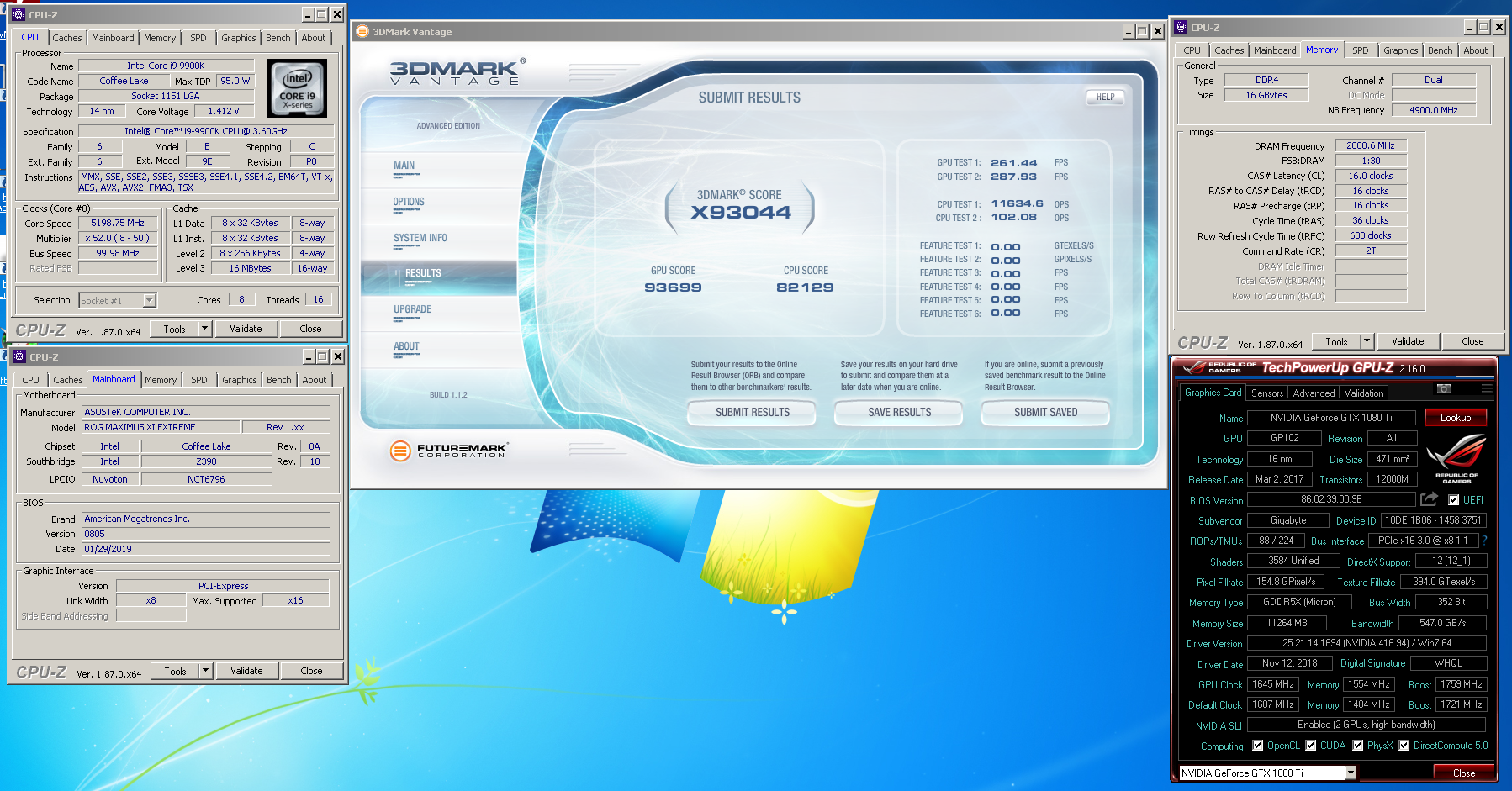Click the CPU score 82129 value
Viewport: 1512px width, 791px height.
click(805, 287)
